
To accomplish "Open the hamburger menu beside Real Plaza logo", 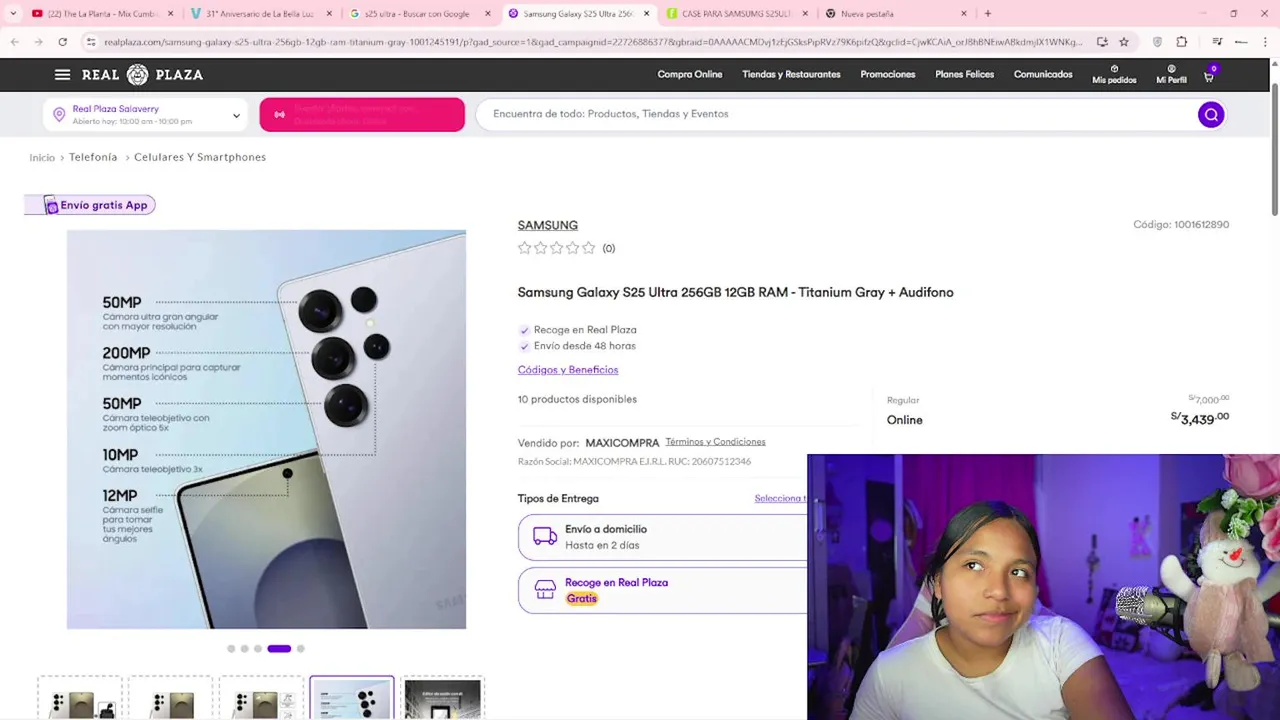I will tap(62, 75).
